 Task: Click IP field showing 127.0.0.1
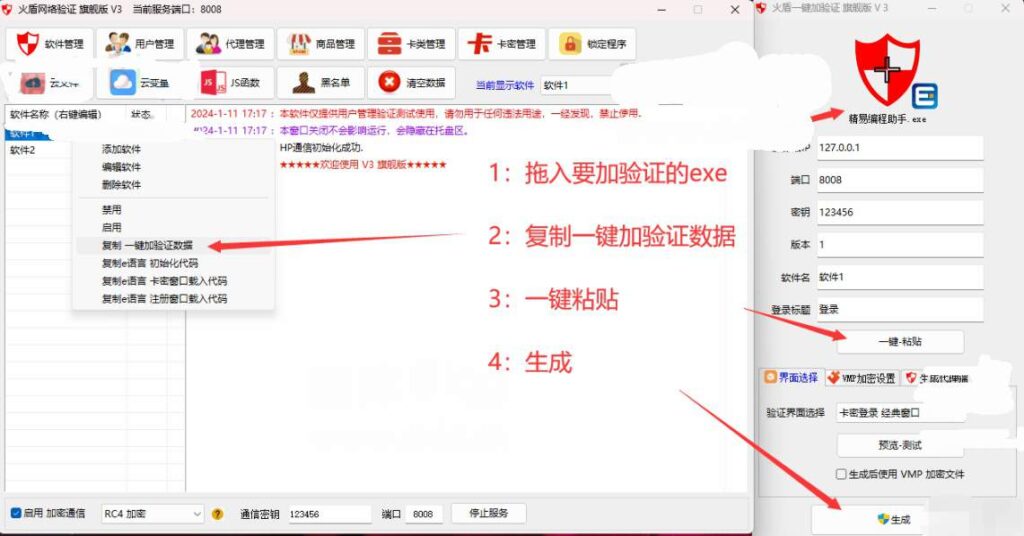(900, 148)
